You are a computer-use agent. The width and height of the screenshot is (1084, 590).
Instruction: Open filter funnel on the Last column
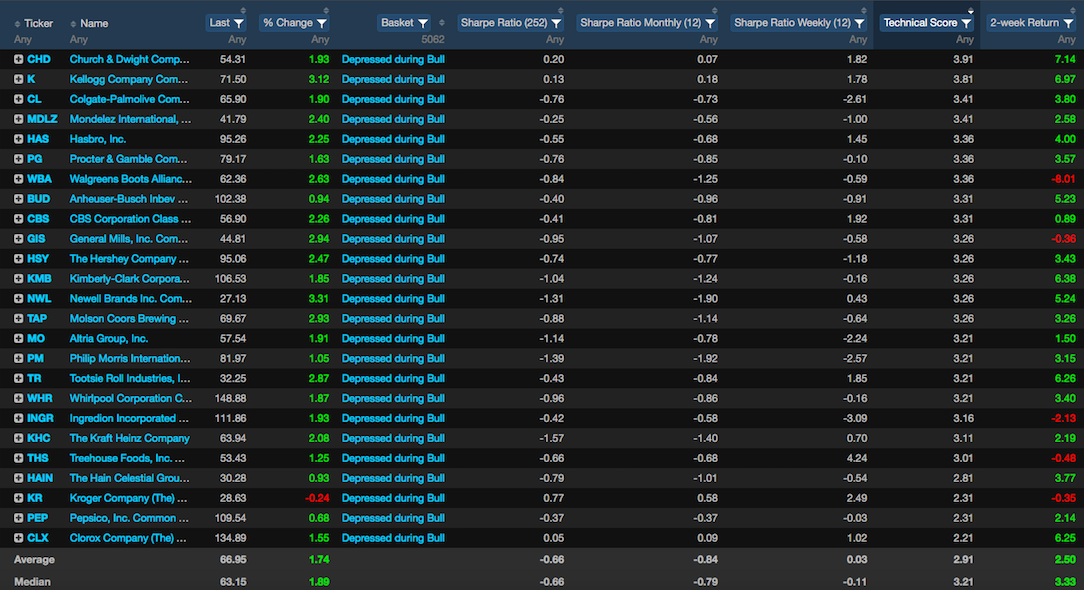[239, 24]
